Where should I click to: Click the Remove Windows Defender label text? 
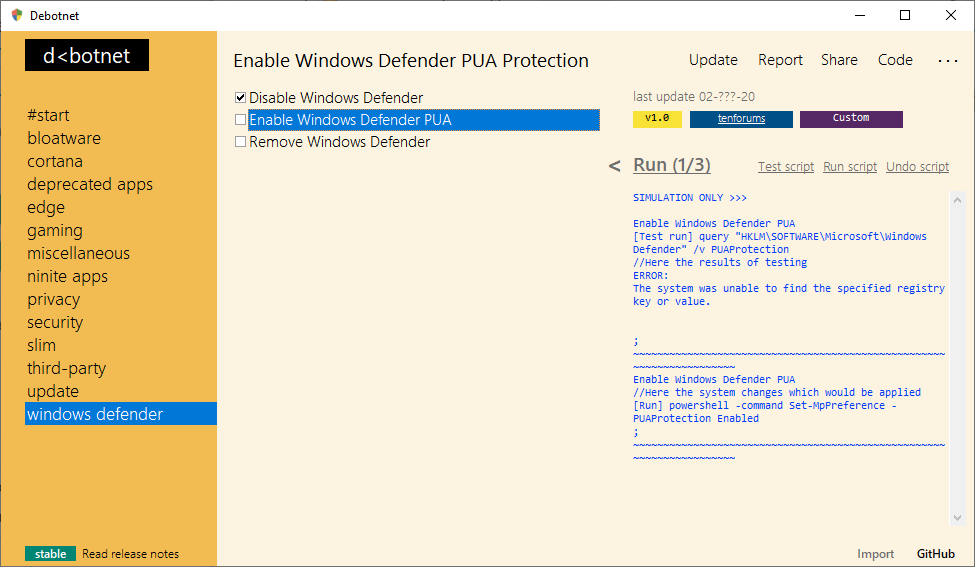pos(340,142)
